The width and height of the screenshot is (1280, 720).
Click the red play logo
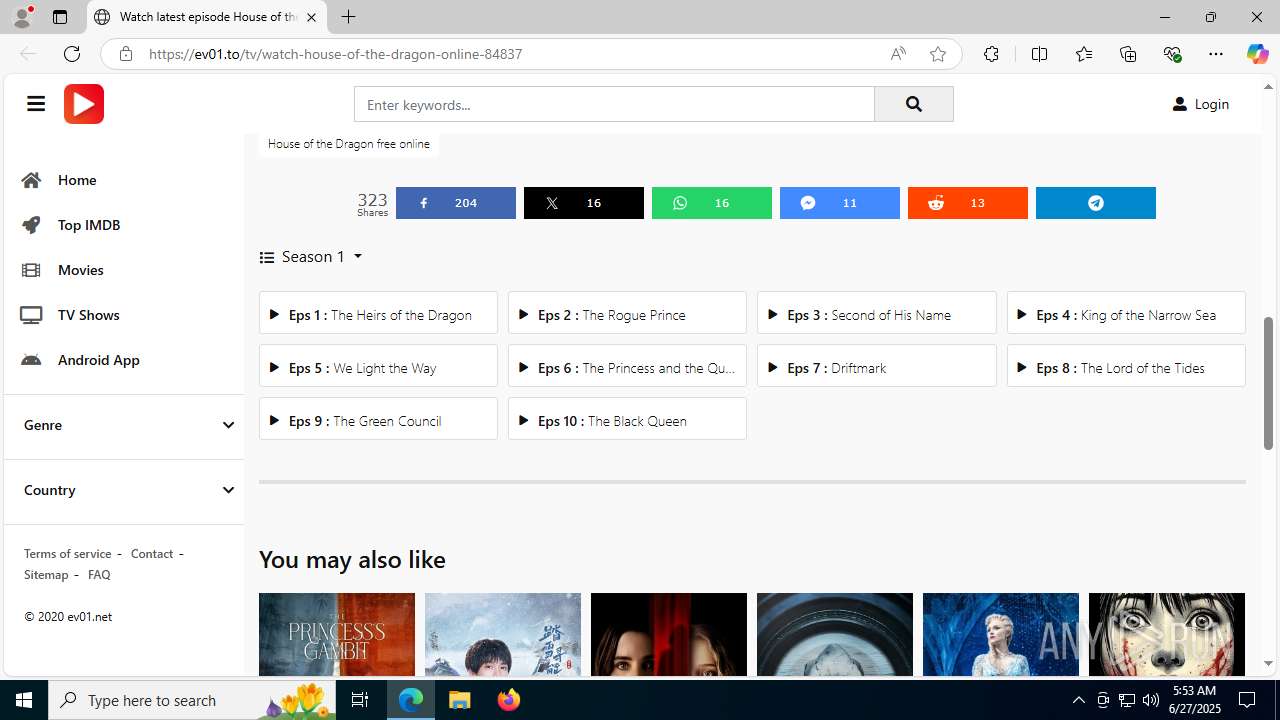click(84, 104)
